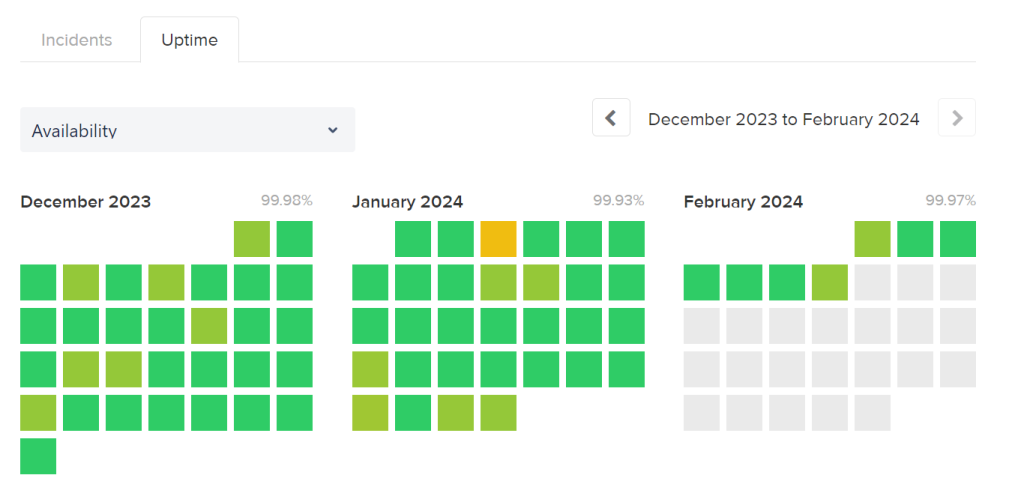The height and width of the screenshot is (493, 1024).
Task: Click the 99.93% uptime figure
Action: point(618,201)
